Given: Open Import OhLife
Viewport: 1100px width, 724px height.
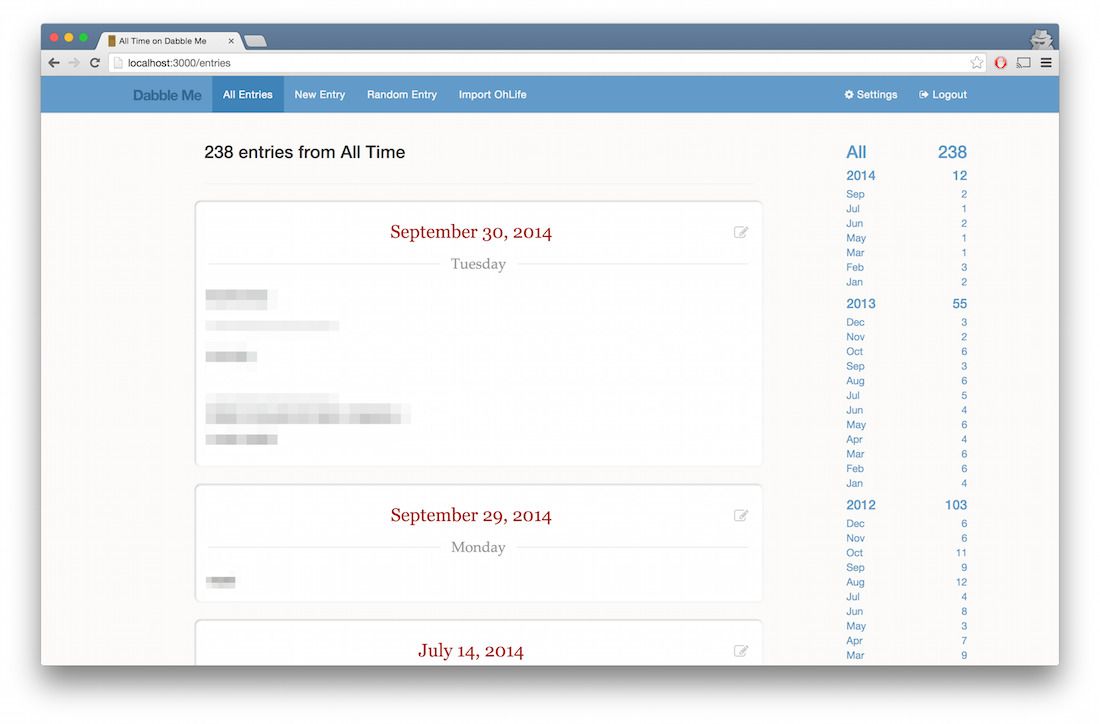Looking at the screenshot, I should (x=492, y=94).
